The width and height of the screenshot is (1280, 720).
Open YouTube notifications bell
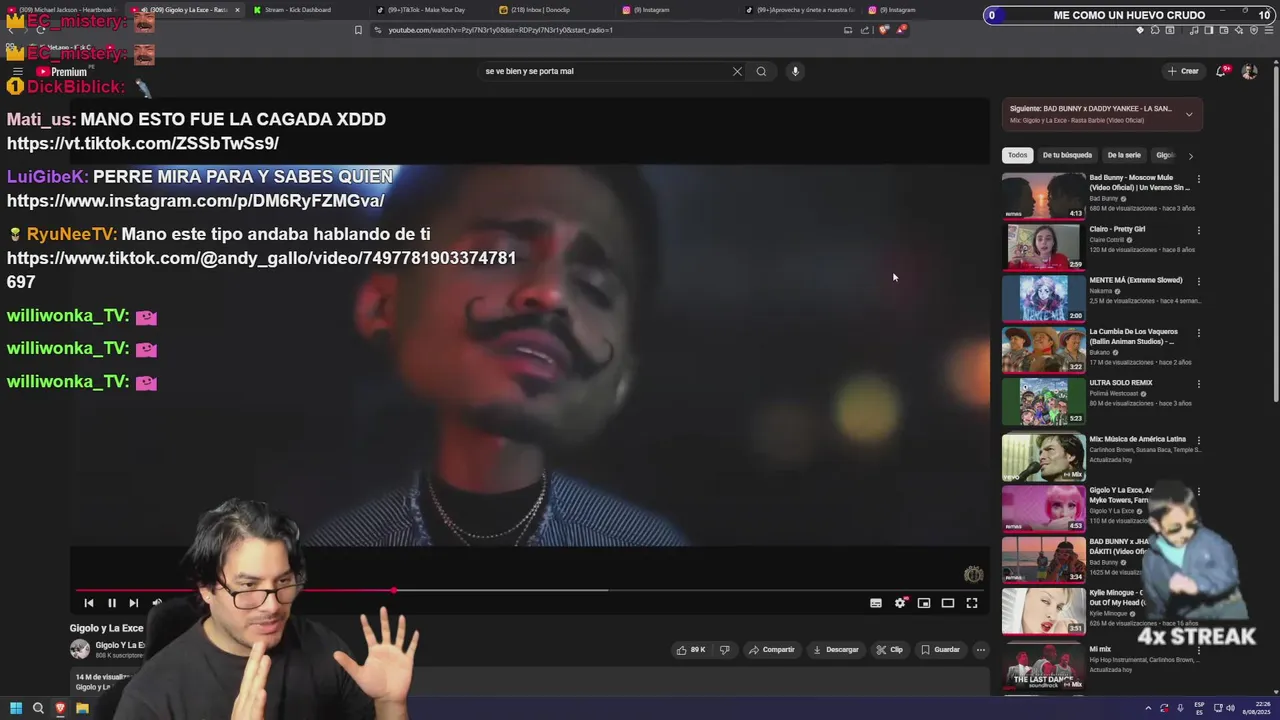point(1221,71)
